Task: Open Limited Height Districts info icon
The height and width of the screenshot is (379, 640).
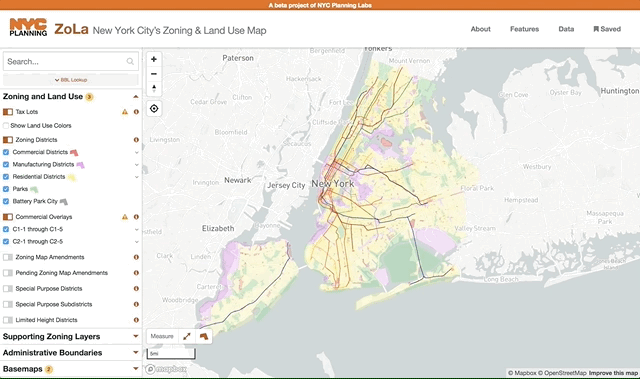Action: tap(136, 320)
